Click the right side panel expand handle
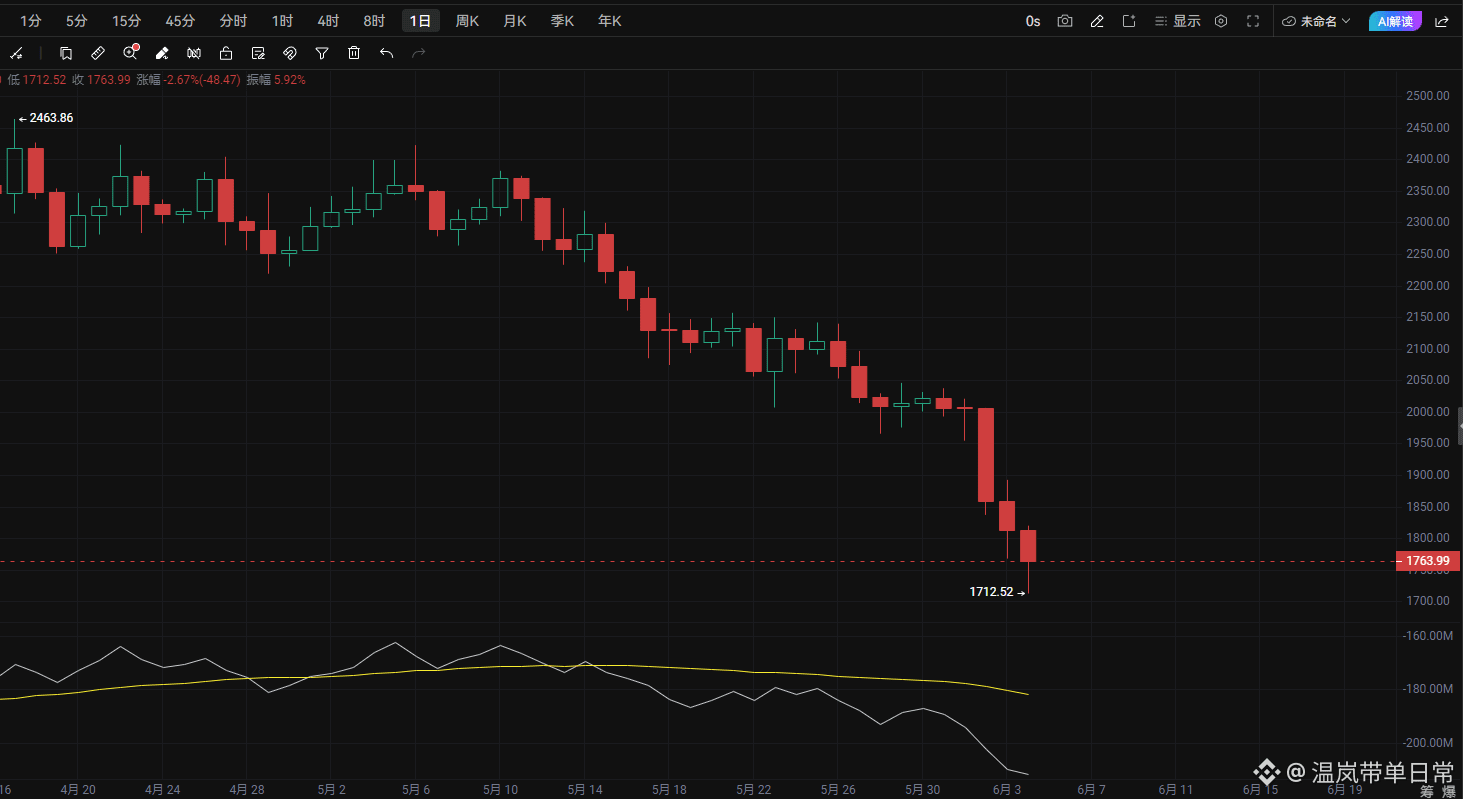1463x799 pixels. (1459, 425)
